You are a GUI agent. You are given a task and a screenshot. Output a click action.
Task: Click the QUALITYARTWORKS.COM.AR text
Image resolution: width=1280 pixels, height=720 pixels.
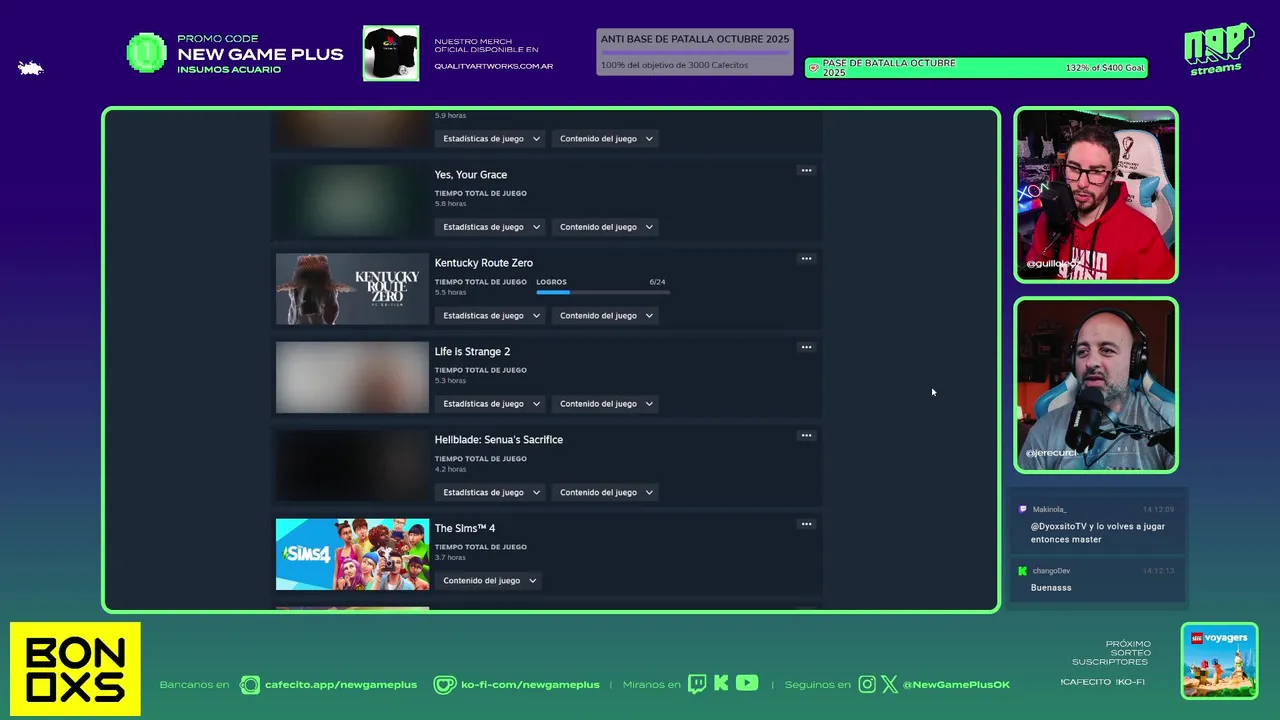[494, 67]
